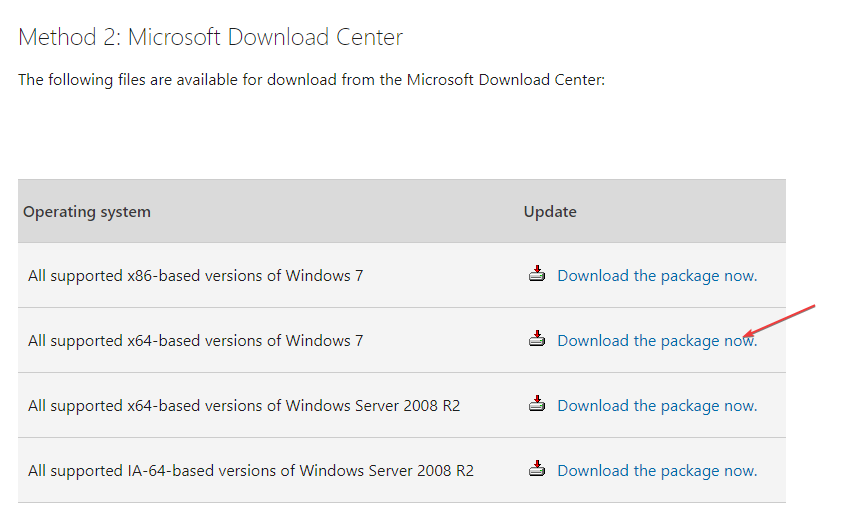Follow the IA-64 Windows Server 2008 R2 download link
This screenshot has width=865, height=521.
[x=657, y=471]
